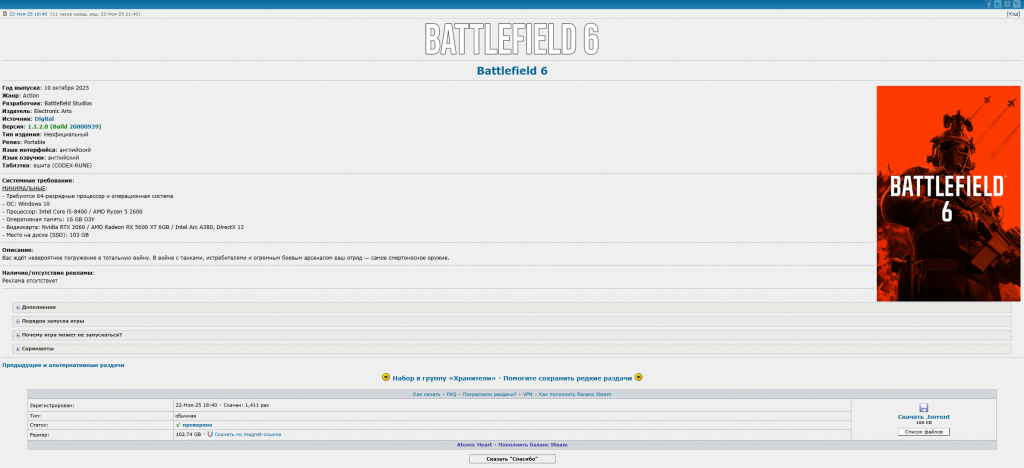Open the Как качать help link
1024x468 pixels.
tap(426, 394)
